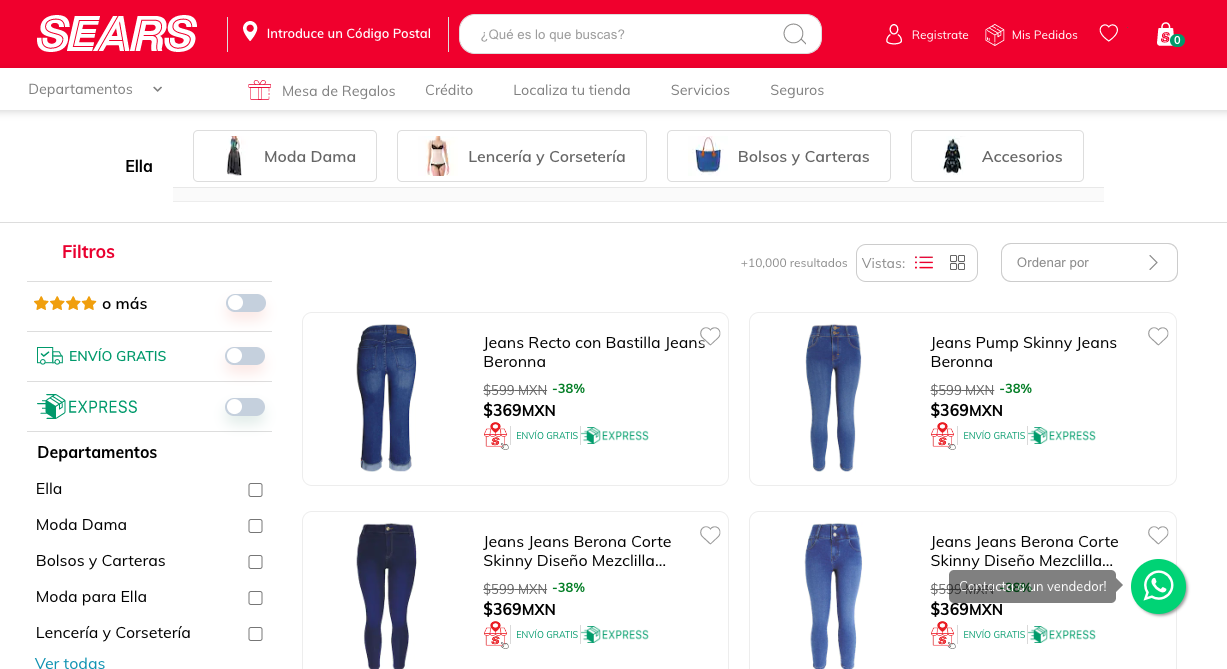Open the Servicios menu item
This screenshot has height=669, width=1227.
click(x=700, y=90)
